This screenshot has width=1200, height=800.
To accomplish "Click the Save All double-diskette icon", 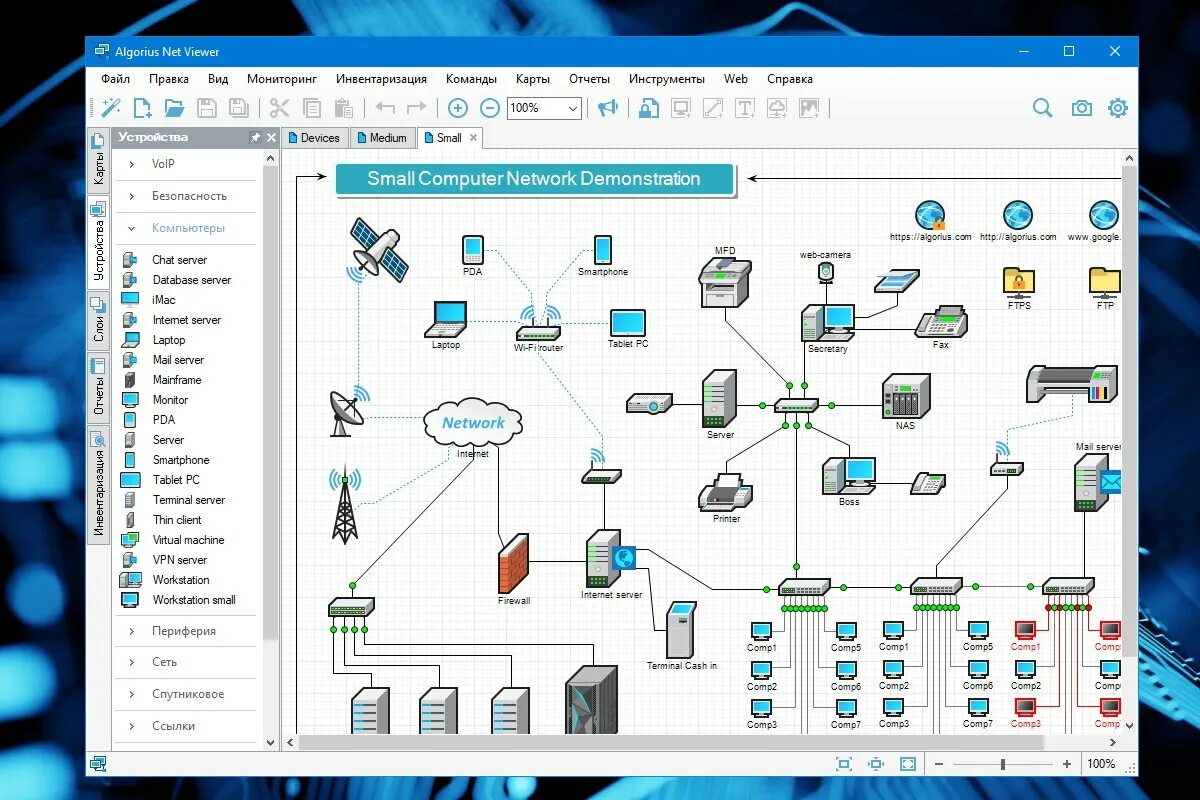I will (x=238, y=108).
